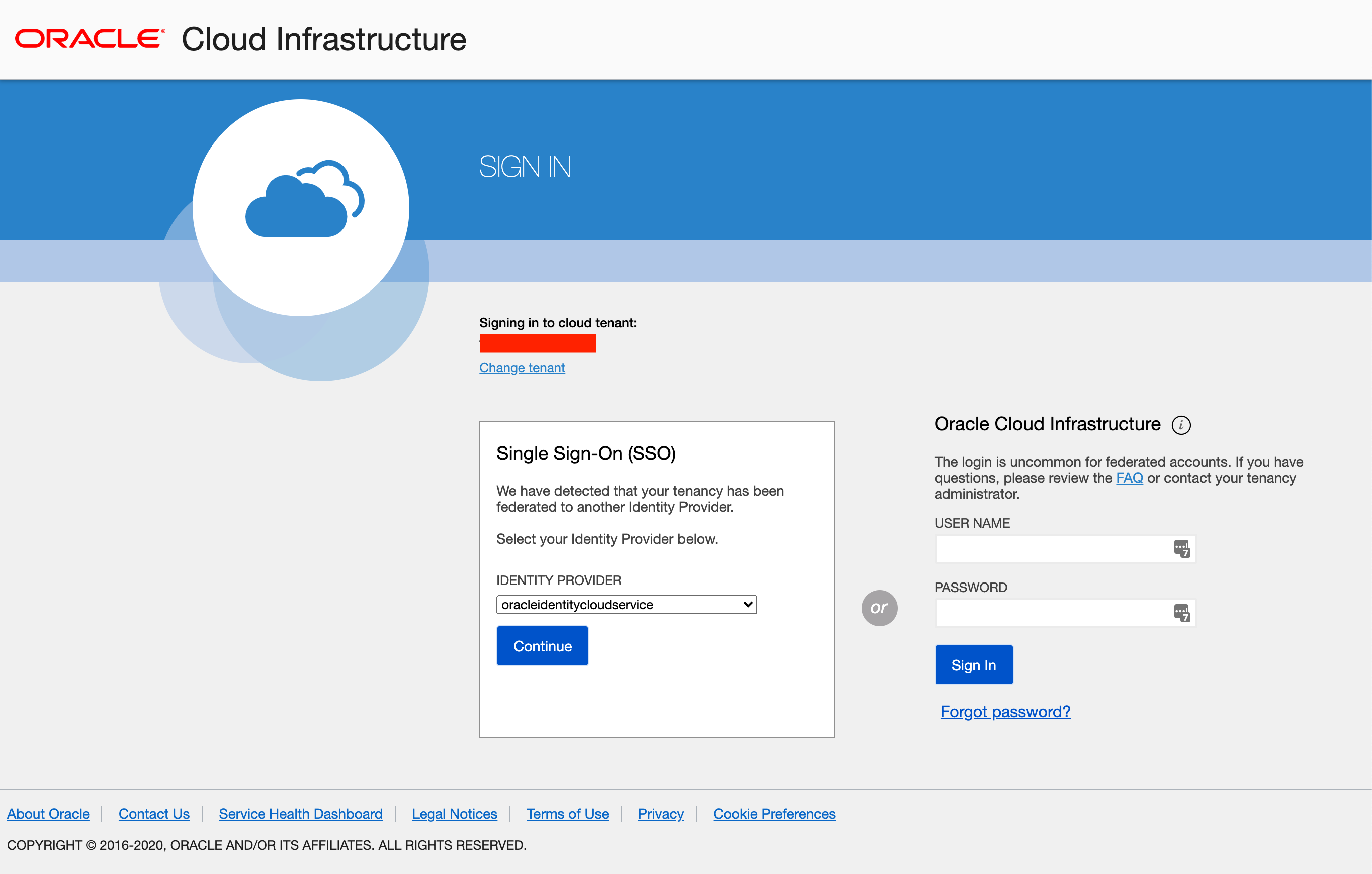Open Contact Us footer link
Image resolution: width=1372 pixels, height=874 pixels.
coord(154,814)
